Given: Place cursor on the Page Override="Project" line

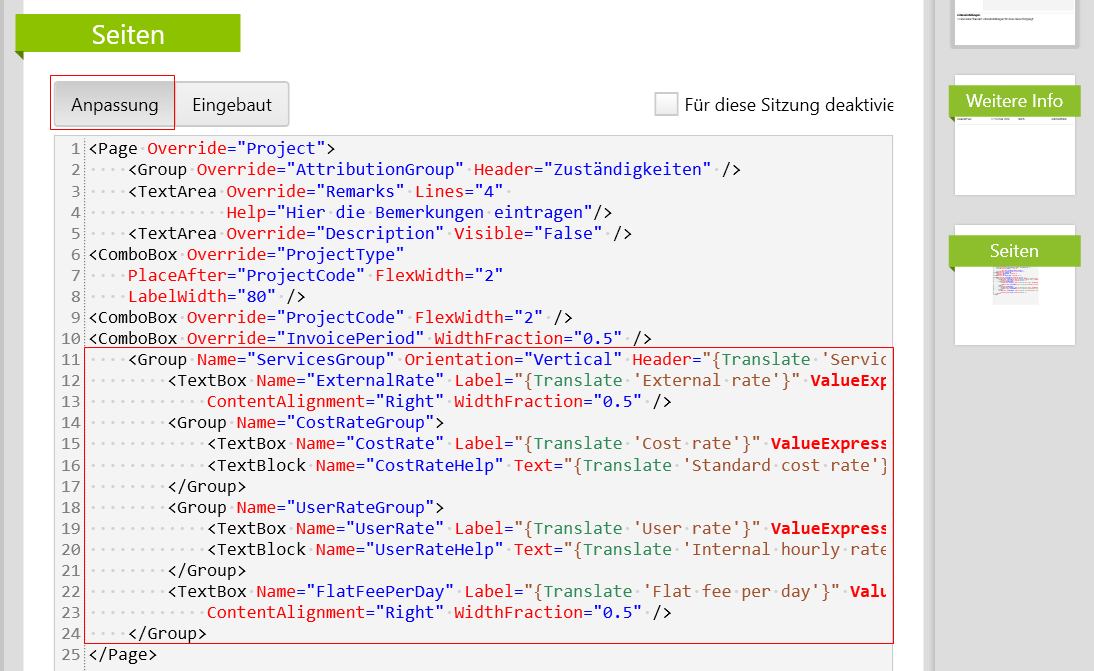Looking at the screenshot, I should (x=212, y=149).
